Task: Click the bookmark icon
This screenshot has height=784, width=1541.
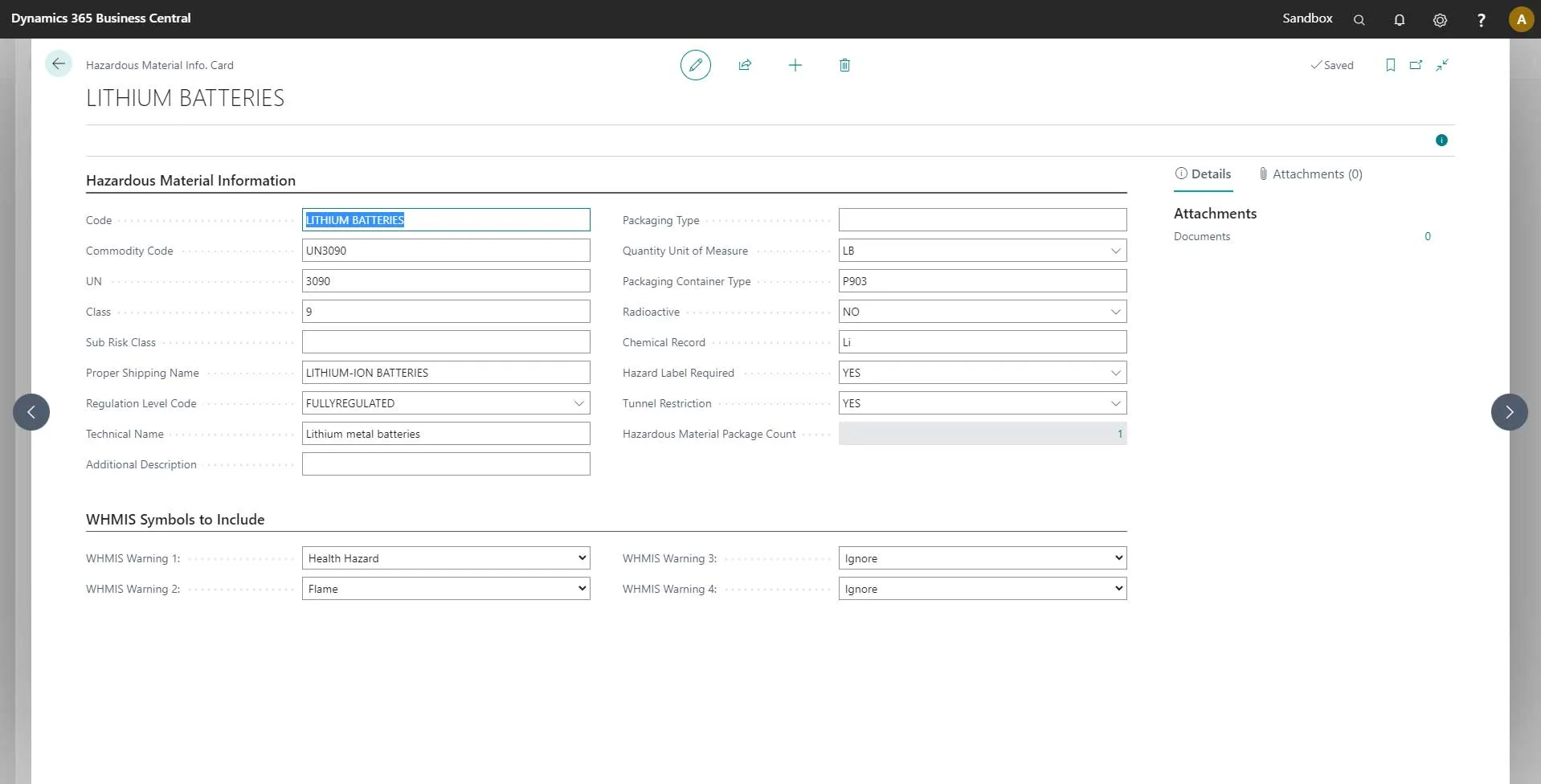Action: tap(1390, 65)
